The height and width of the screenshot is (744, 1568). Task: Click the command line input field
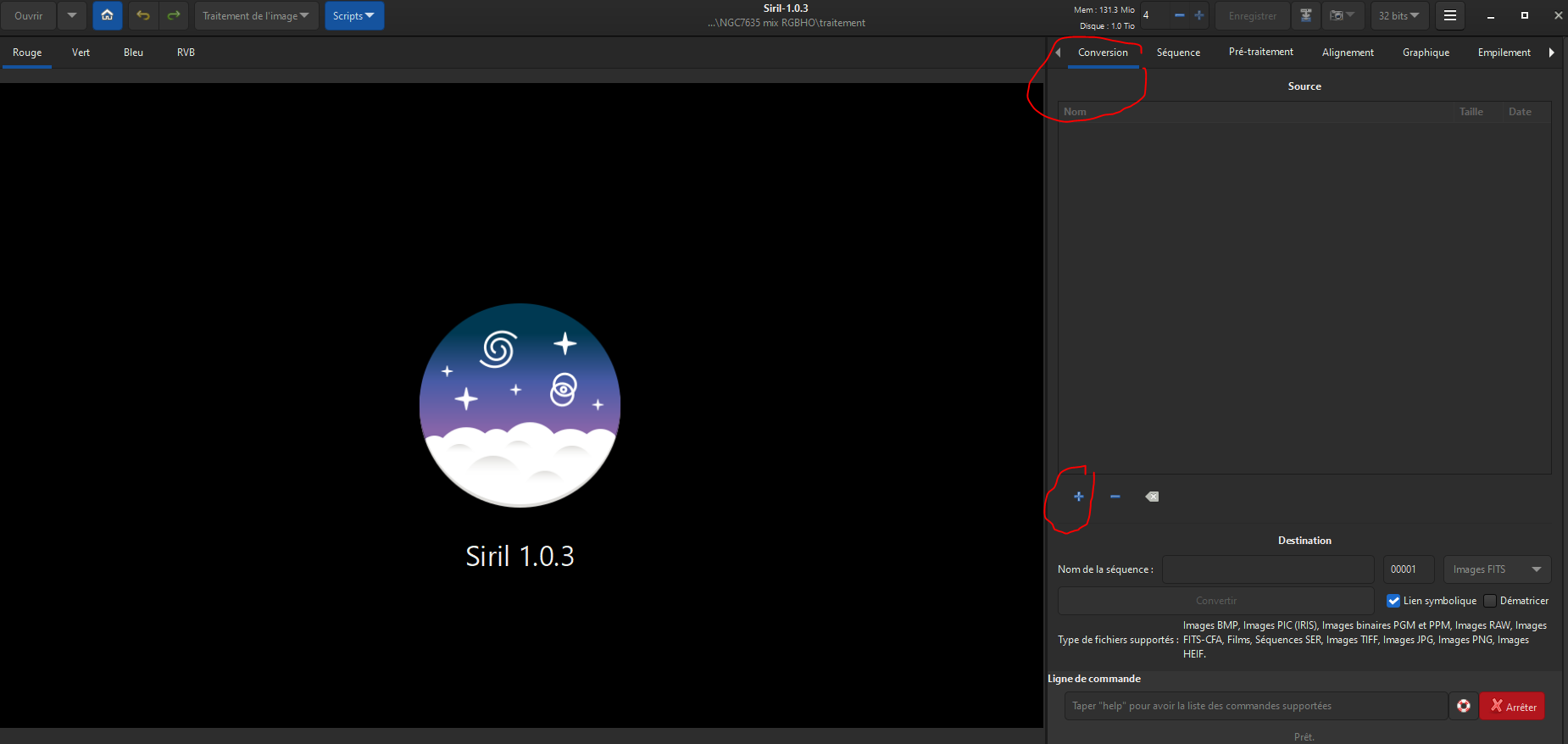[1256, 706]
